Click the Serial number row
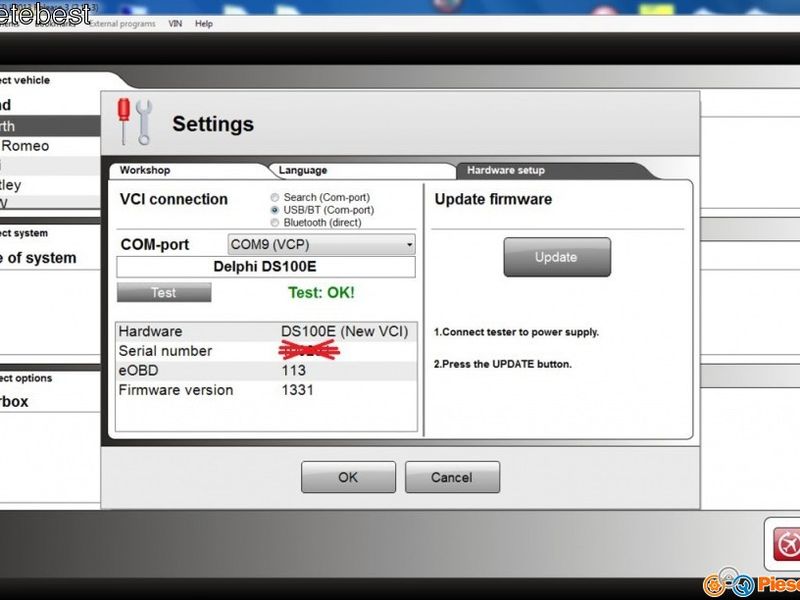The height and width of the screenshot is (600, 800). click(266, 351)
